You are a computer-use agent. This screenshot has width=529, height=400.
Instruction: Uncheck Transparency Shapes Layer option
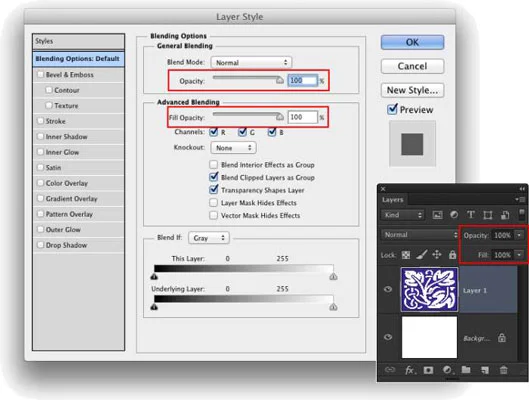tap(213, 190)
